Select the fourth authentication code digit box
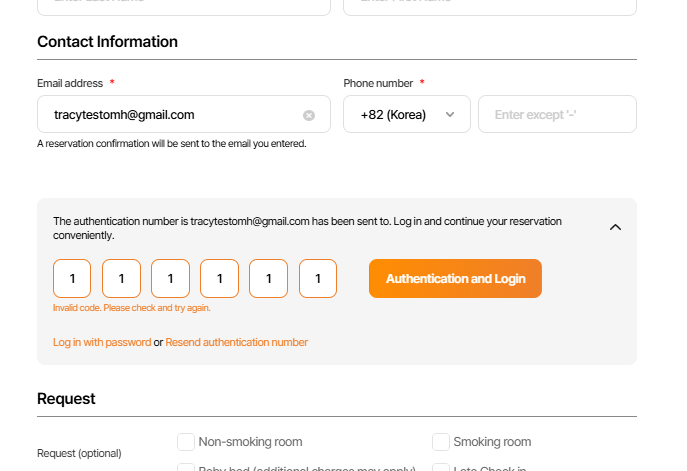 220,279
